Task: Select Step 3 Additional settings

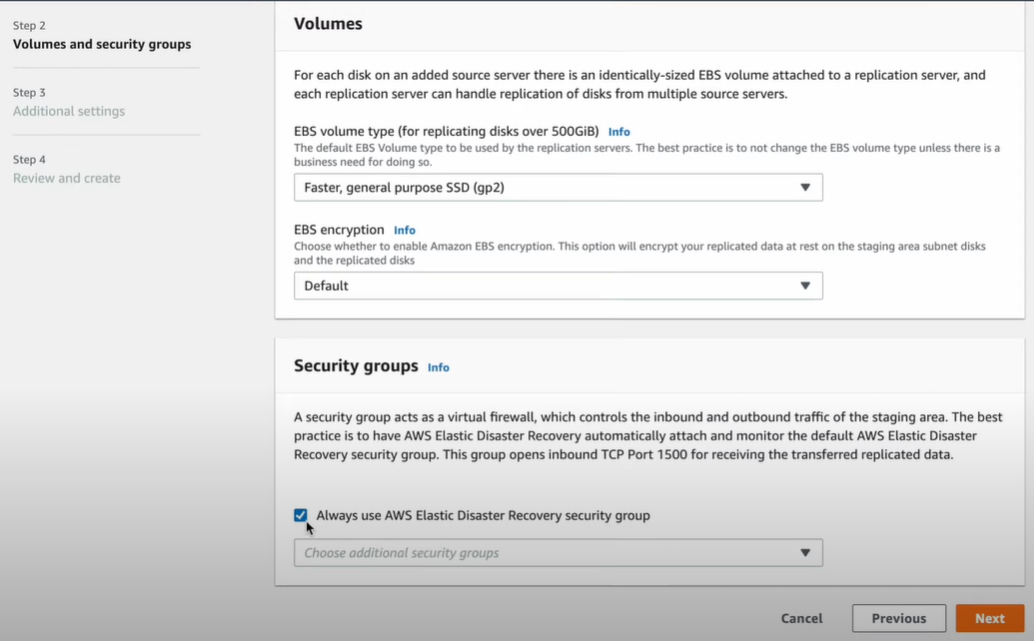Action: click(x=69, y=111)
